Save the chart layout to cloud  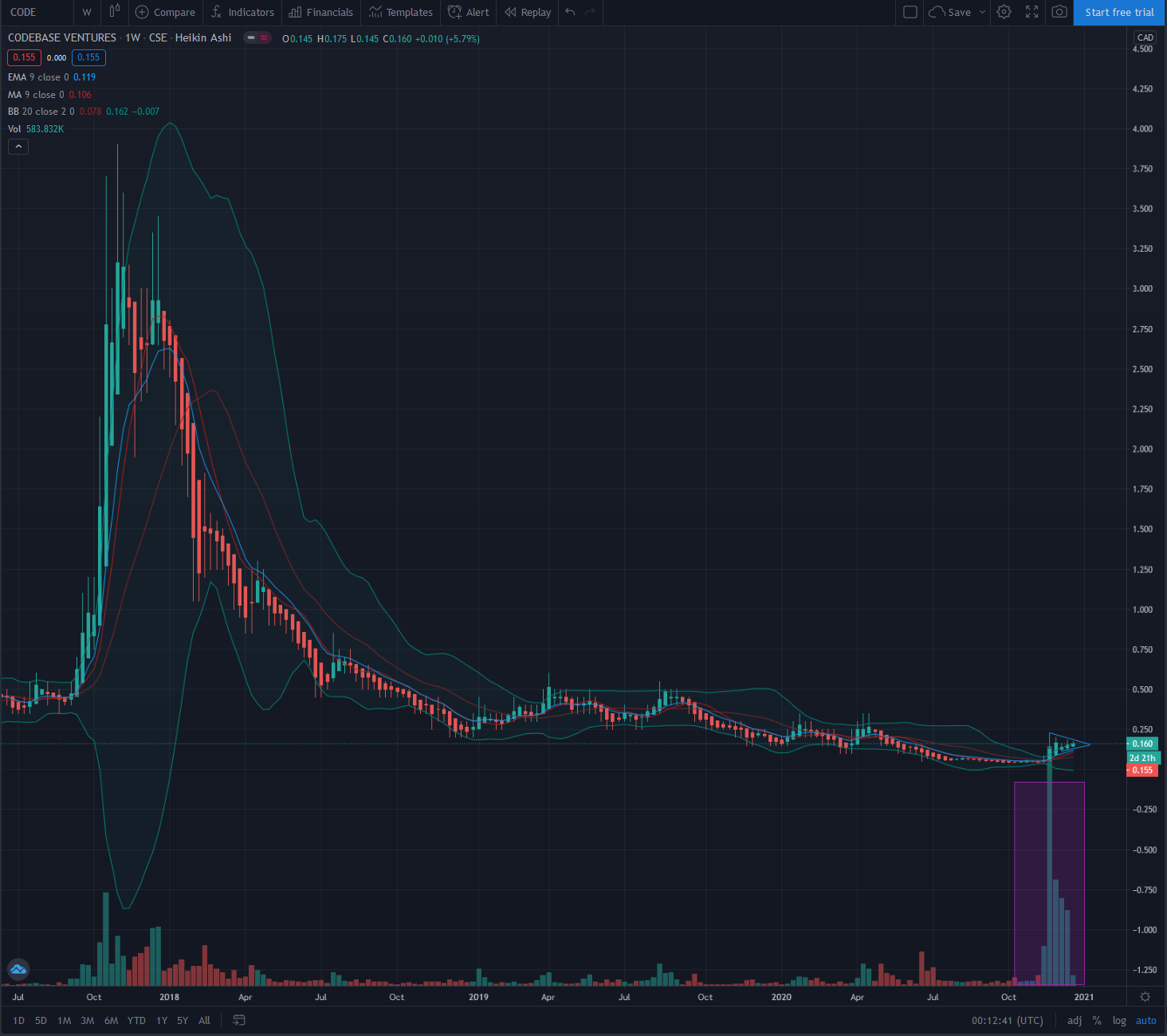coord(950,12)
